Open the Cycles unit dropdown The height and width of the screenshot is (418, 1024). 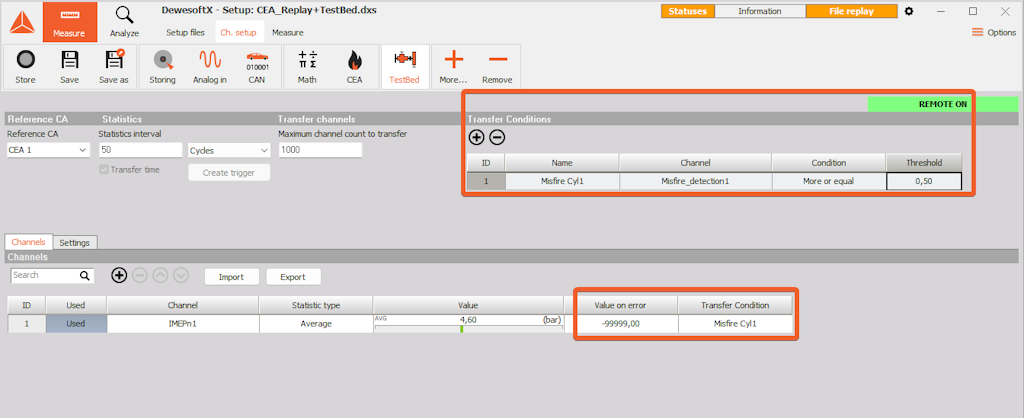(x=229, y=150)
